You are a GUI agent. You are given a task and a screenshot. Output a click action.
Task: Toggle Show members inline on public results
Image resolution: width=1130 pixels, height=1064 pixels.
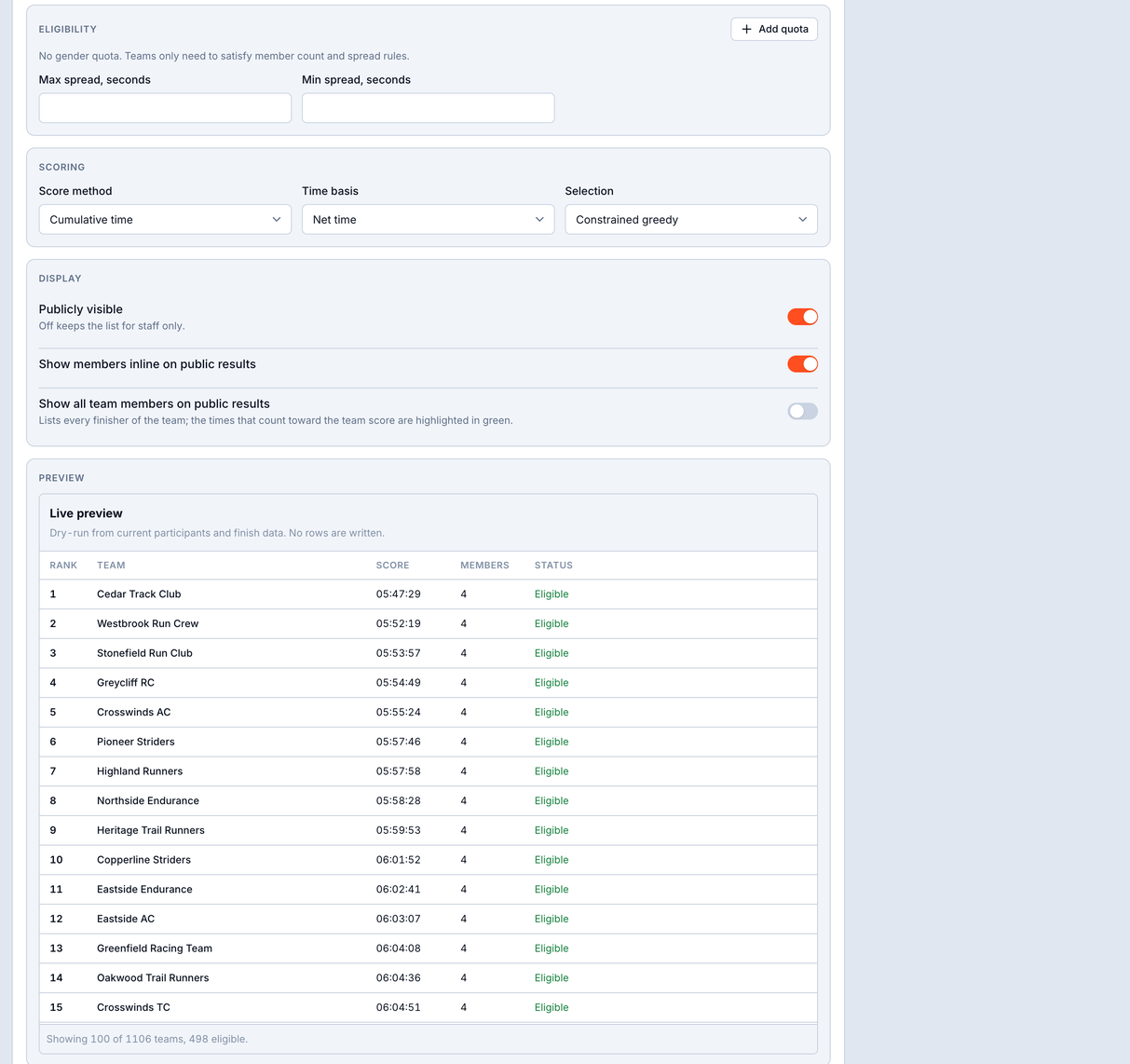[x=802, y=364]
